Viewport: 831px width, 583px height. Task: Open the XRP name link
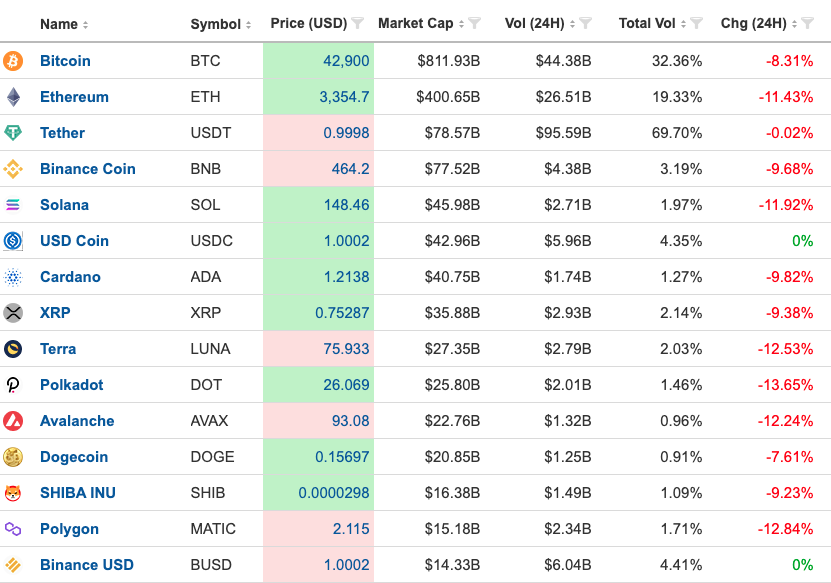point(55,313)
